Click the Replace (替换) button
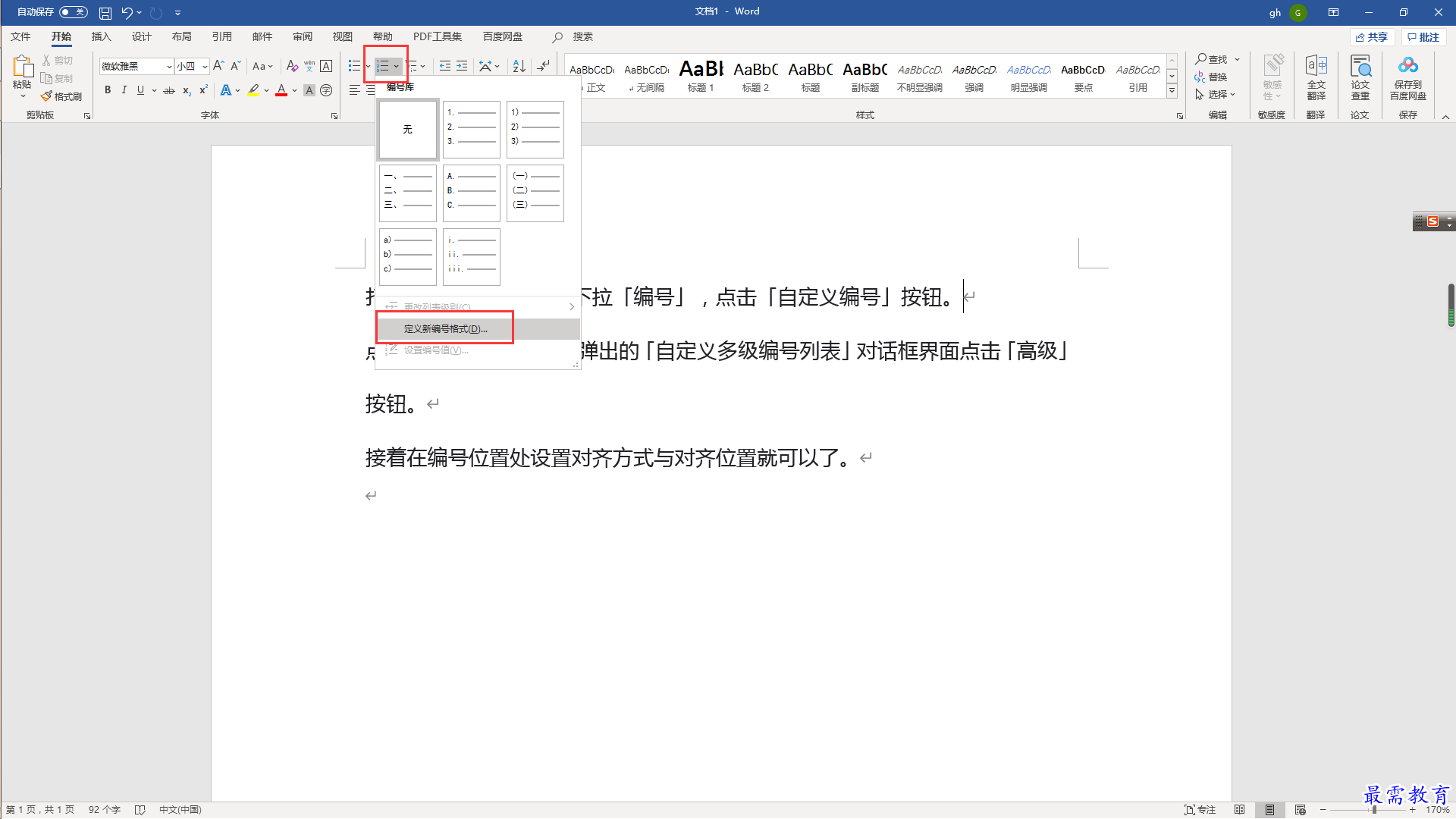Image resolution: width=1456 pixels, height=819 pixels. 1210,77
